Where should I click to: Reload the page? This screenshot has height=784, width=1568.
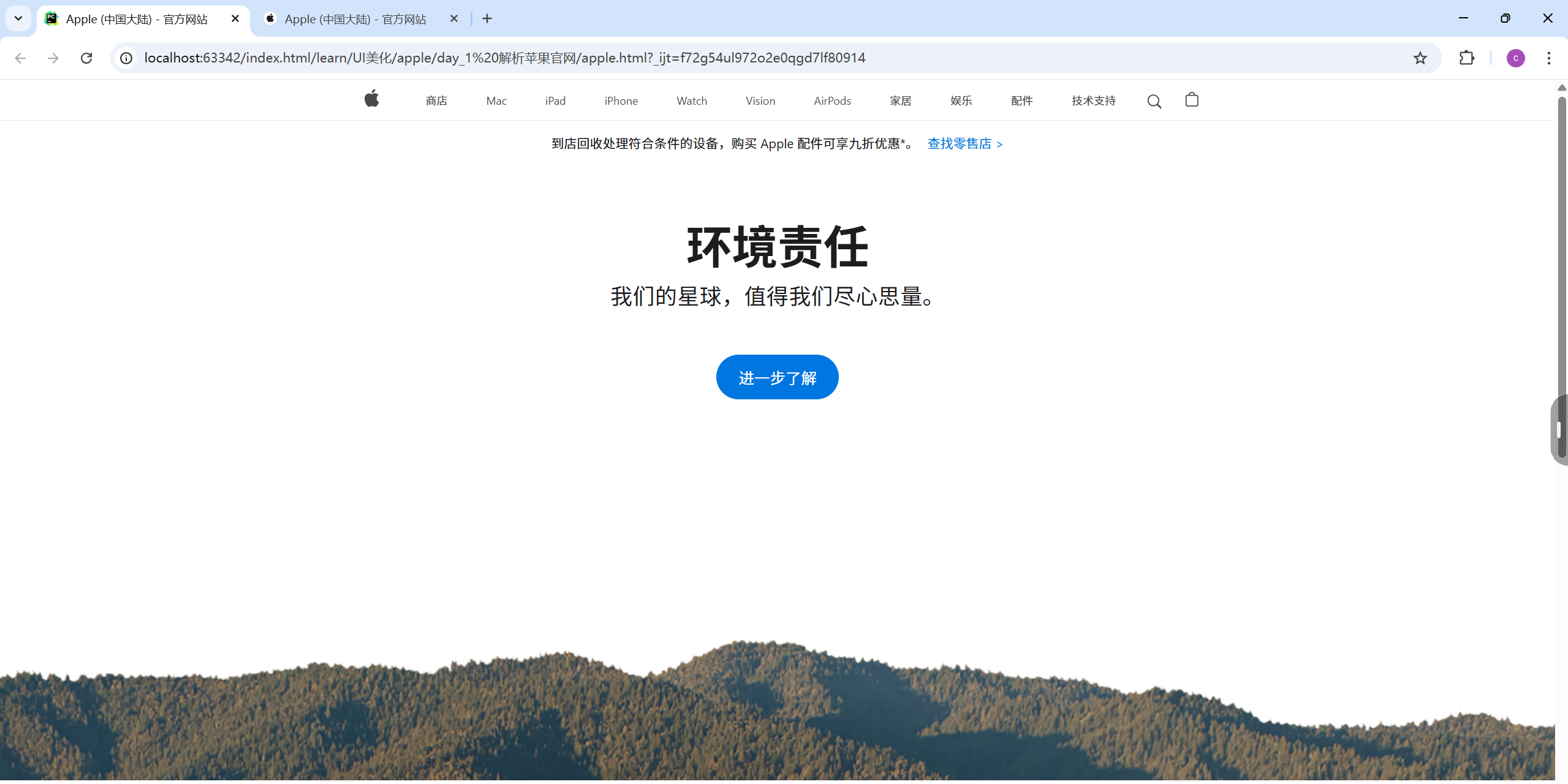coord(86,58)
